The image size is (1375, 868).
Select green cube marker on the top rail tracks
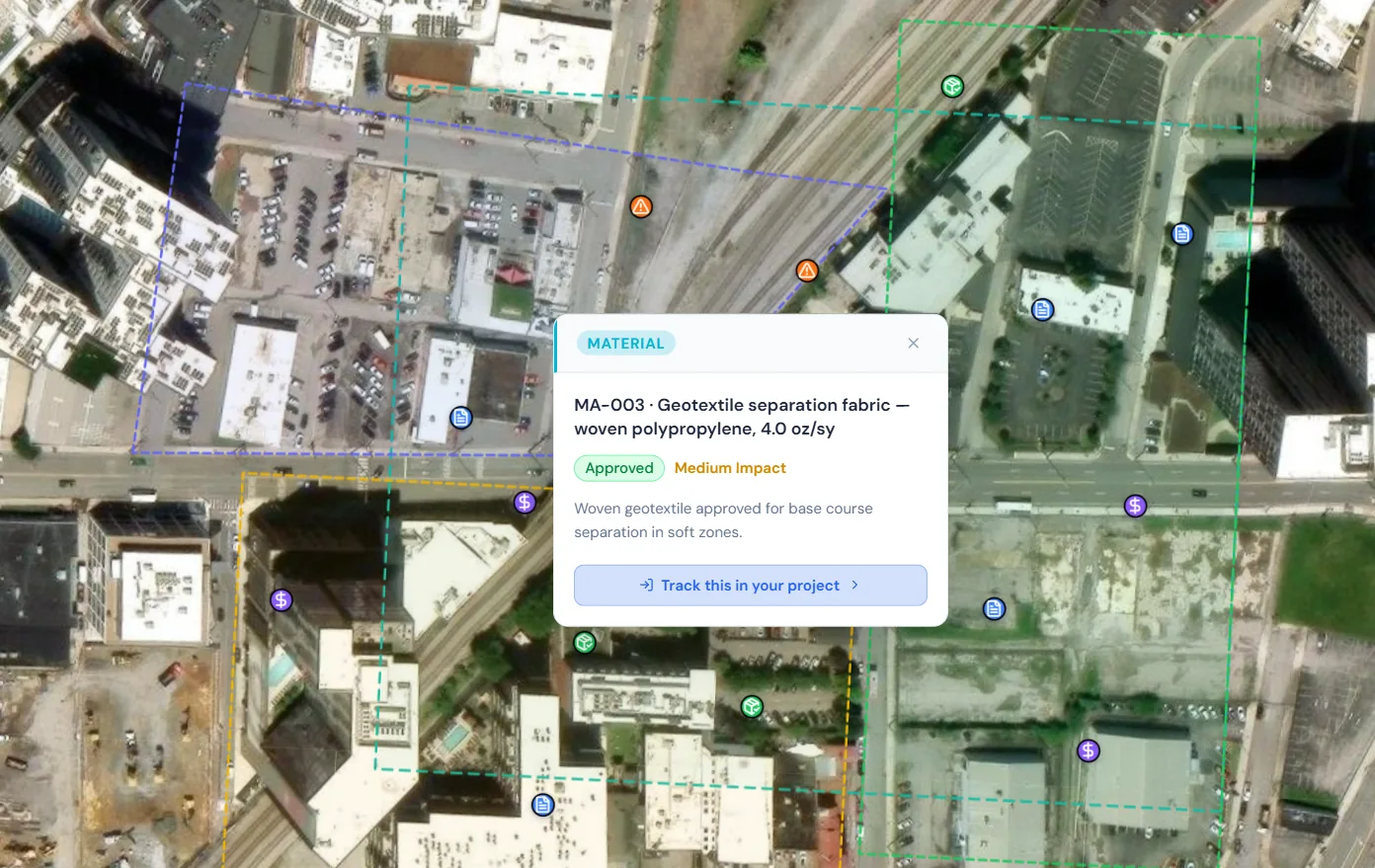click(952, 87)
